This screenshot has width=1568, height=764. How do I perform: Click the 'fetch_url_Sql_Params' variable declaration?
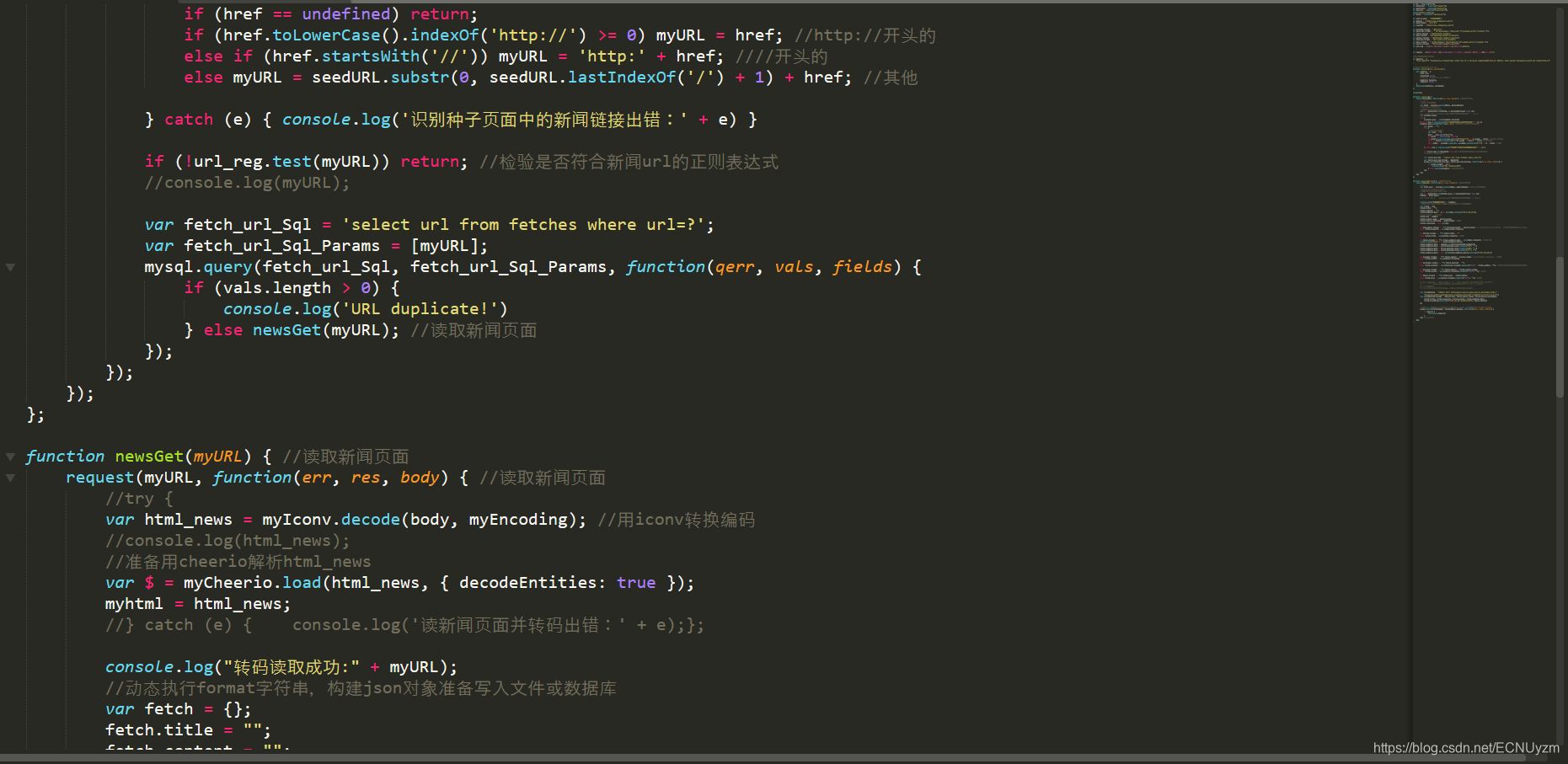tap(281, 246)
